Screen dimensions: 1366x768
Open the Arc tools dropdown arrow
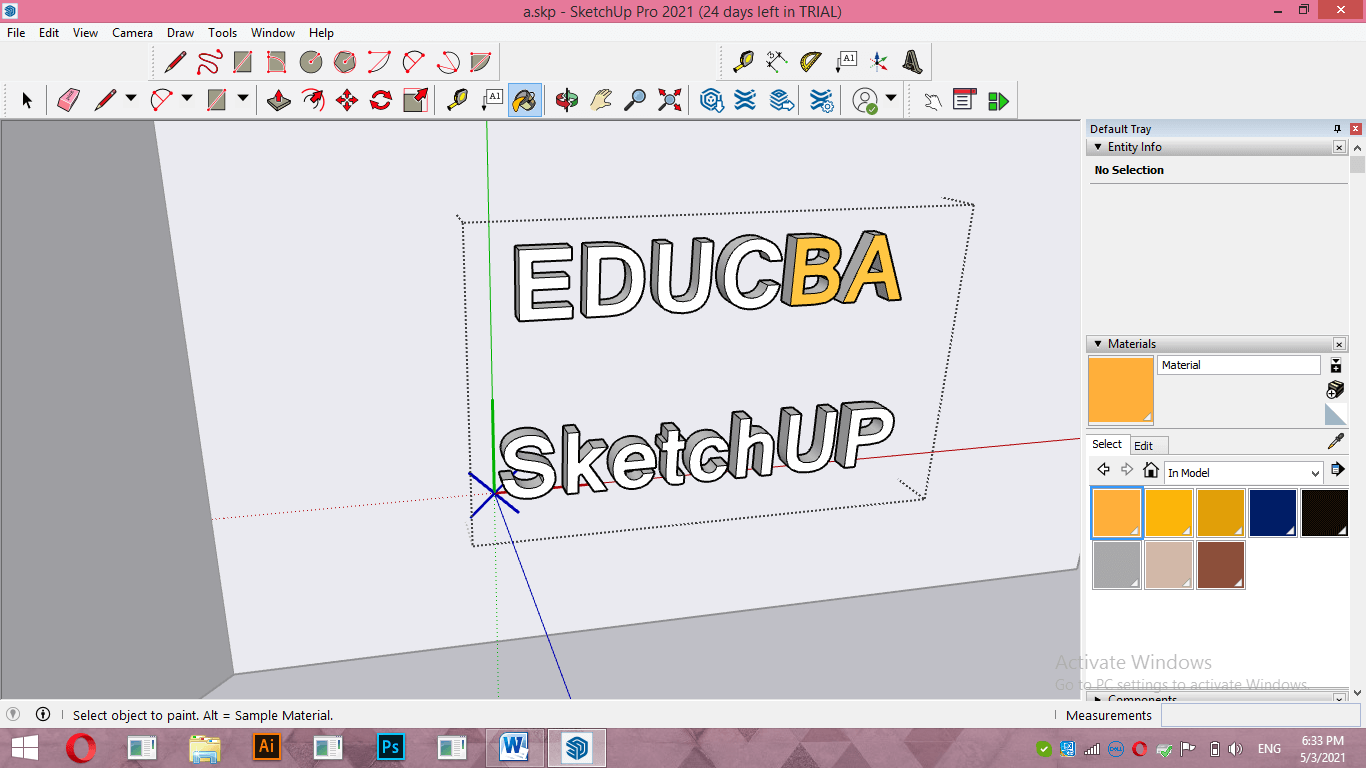(187, 99)
